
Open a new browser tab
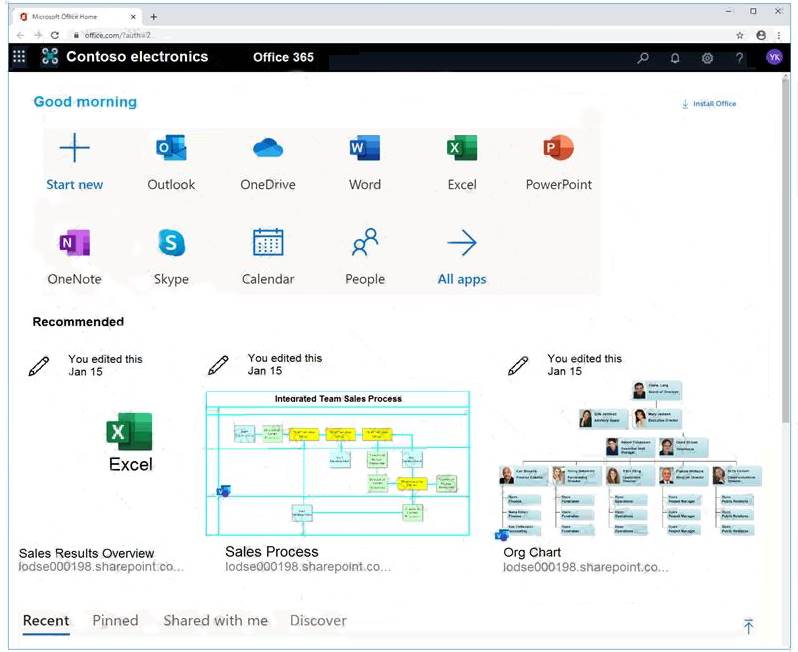coord(153,17)
